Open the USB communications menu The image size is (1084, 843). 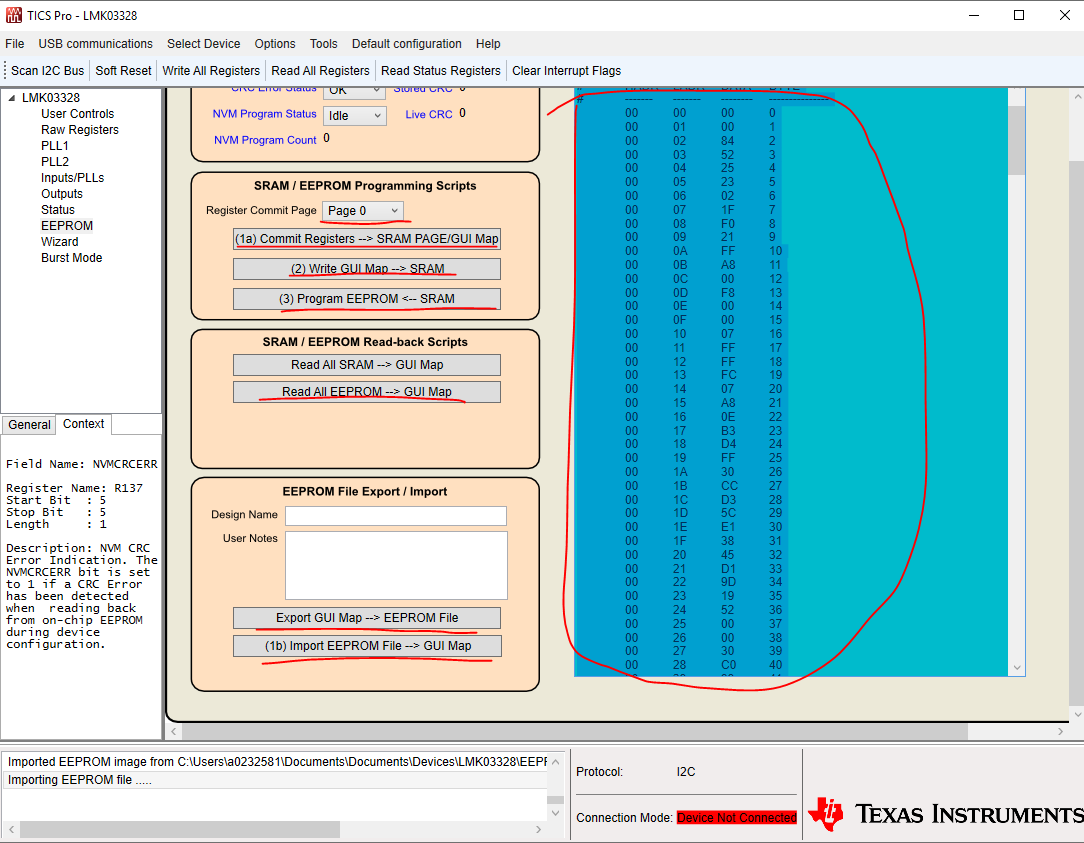click(x=95, y=44)
